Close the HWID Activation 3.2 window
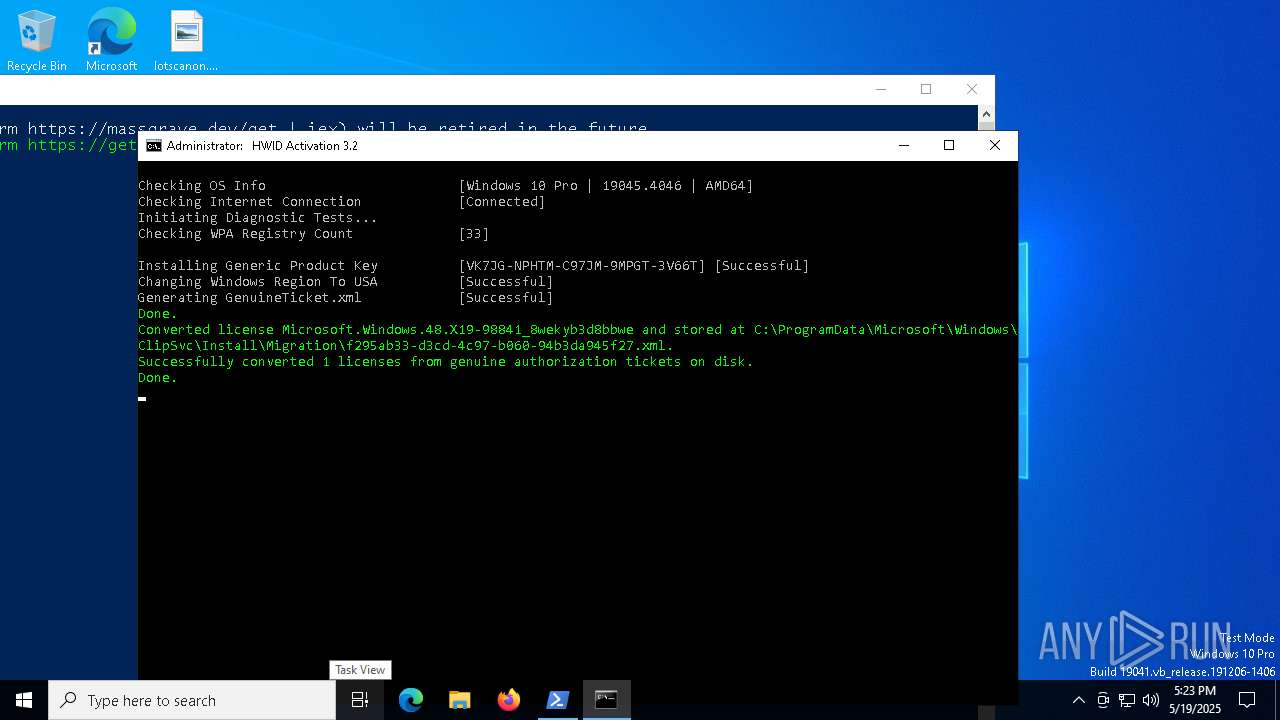 coord(994,146)
